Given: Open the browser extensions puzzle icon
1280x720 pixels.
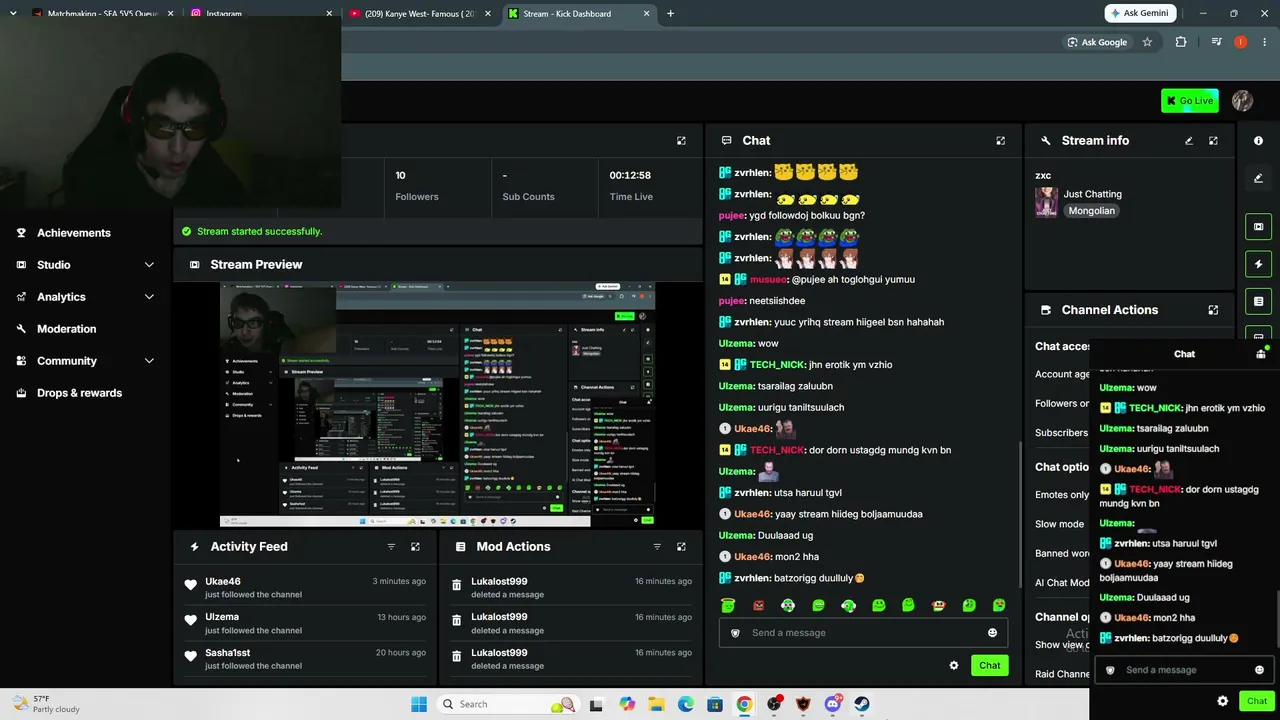Looking at the screenshot, I should [x=1181, y=42].
